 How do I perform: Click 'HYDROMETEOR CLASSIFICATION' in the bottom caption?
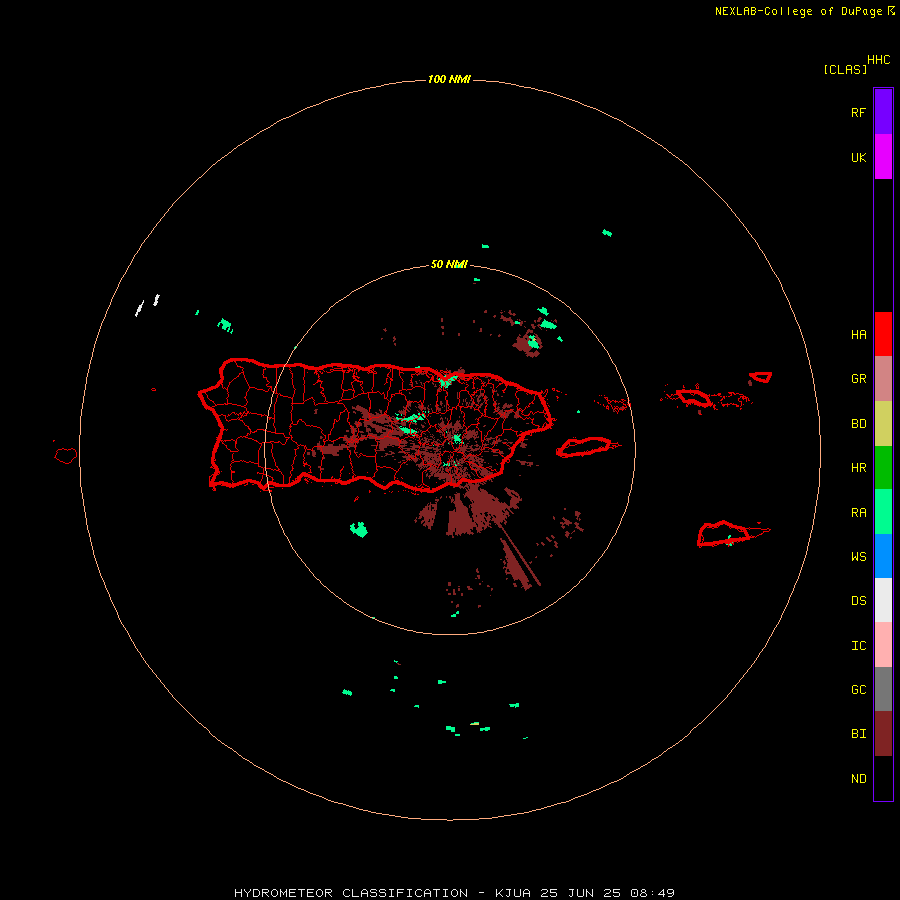click(x=351, y=893)
